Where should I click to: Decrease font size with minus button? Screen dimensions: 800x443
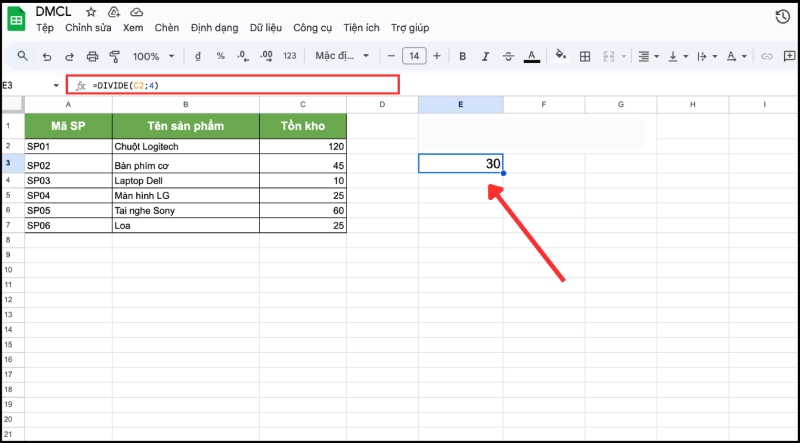coord(391,56)
